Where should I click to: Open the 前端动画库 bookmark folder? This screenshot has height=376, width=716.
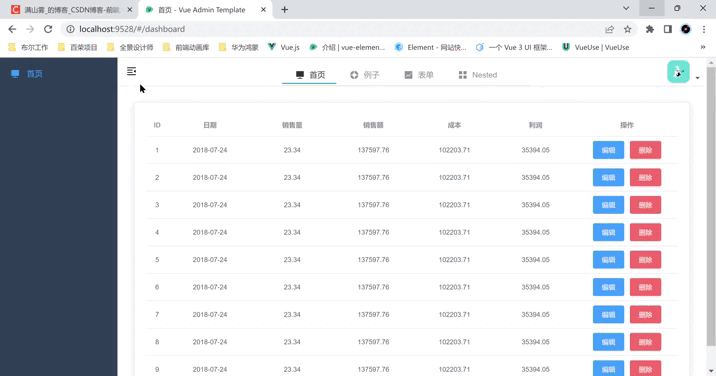click(186, 48)
